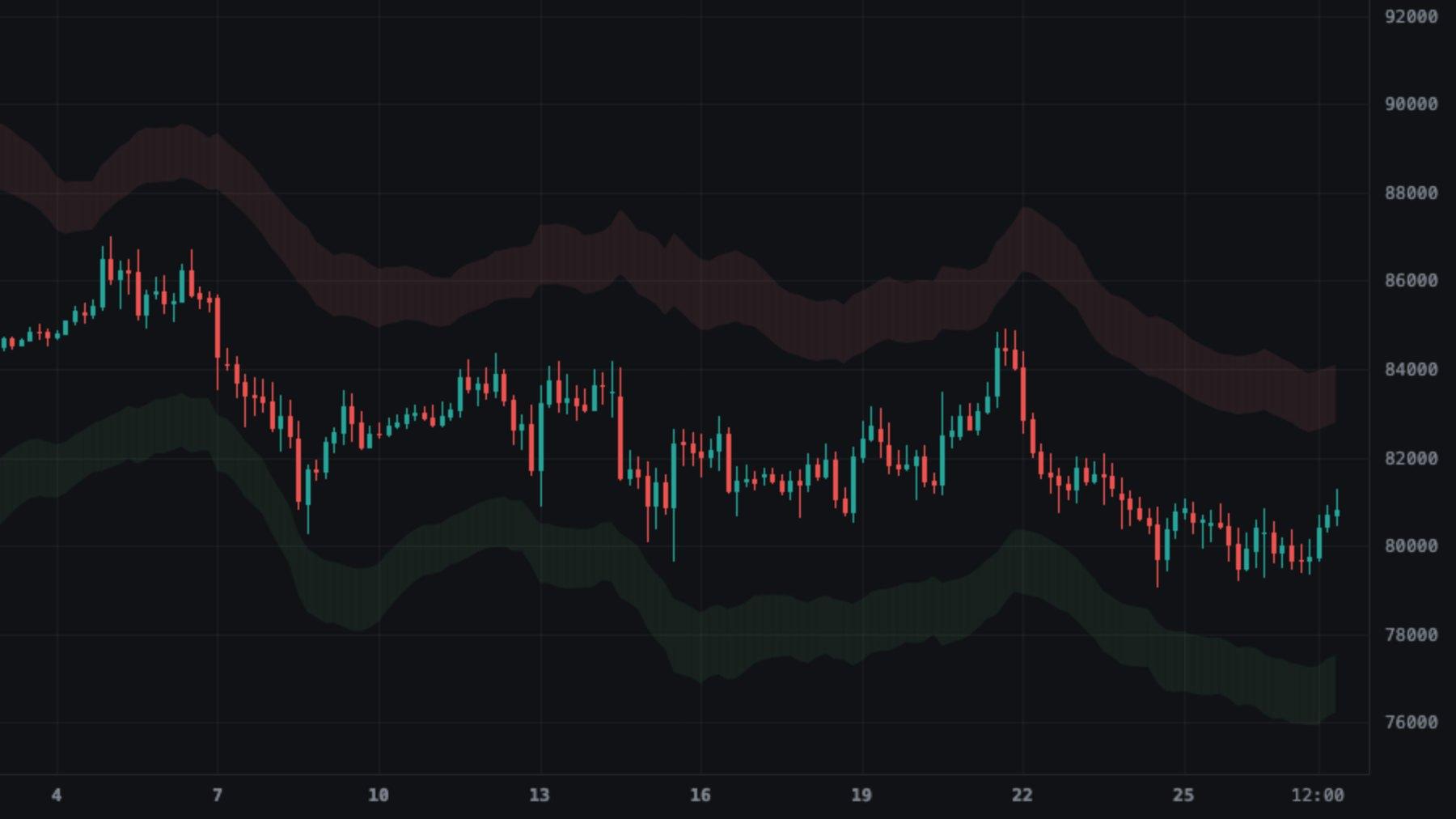Select date label 19 on the time axis
Viewport: 1456px width, 819px height.
861,796
